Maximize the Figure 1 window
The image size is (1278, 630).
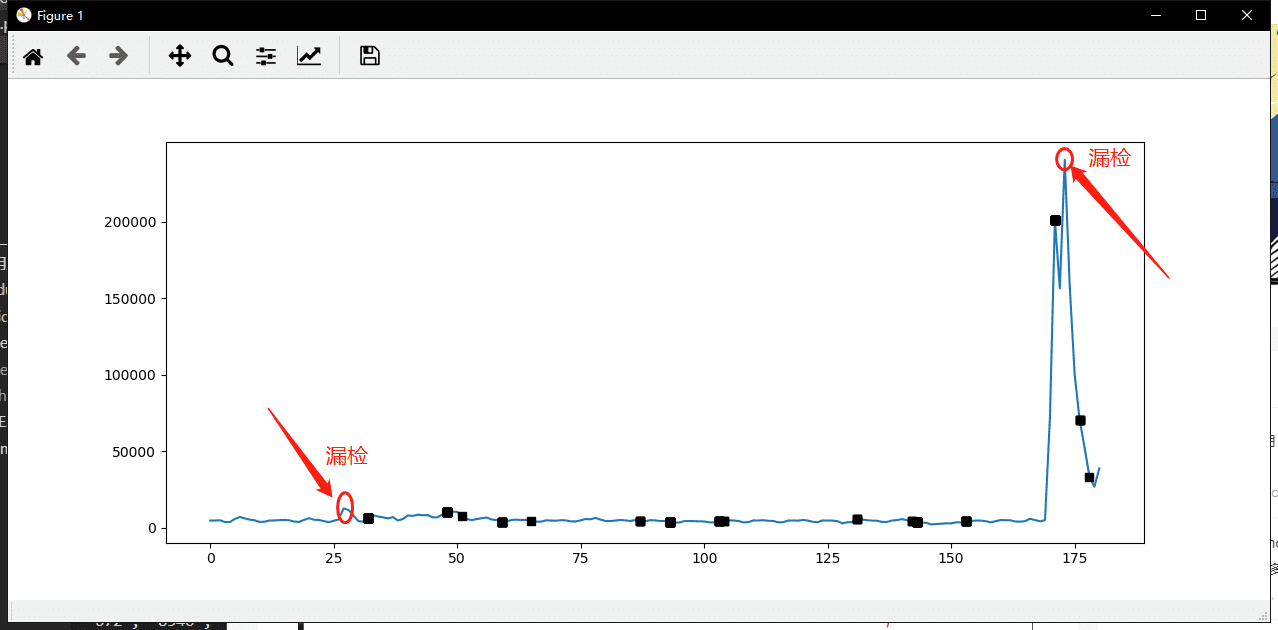click(x=1201, y=15)
